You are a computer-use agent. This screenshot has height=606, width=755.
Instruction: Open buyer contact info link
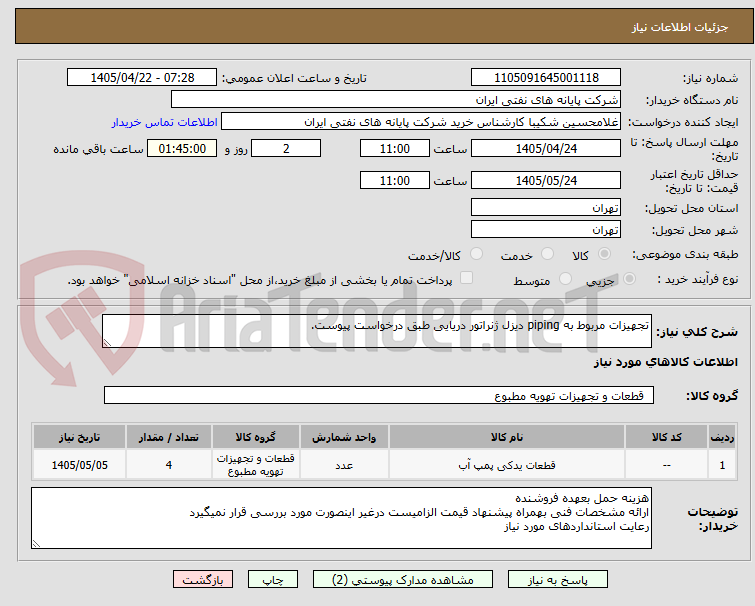tap(165, 122)
